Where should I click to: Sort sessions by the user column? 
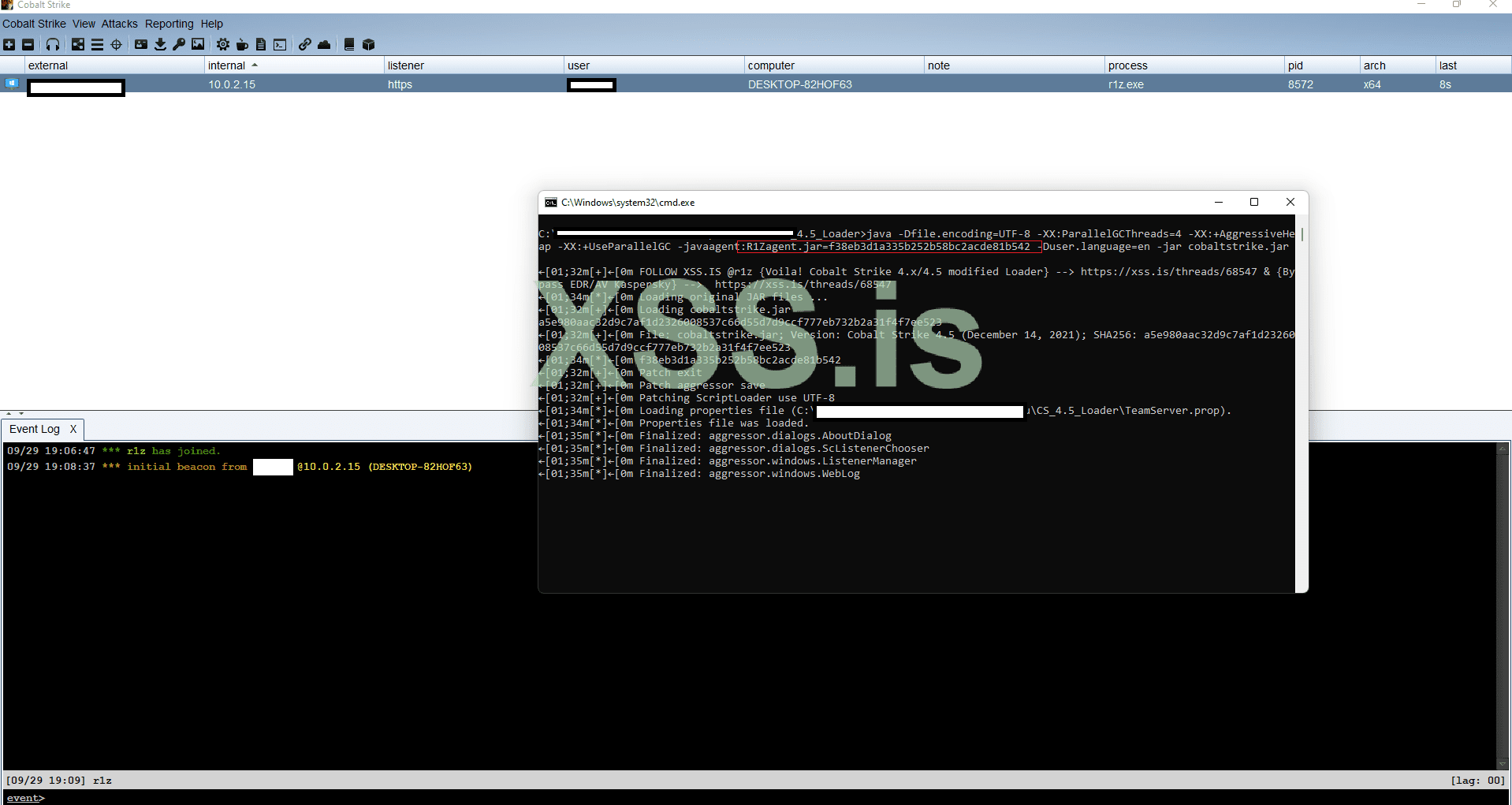(x=654, y=65)
